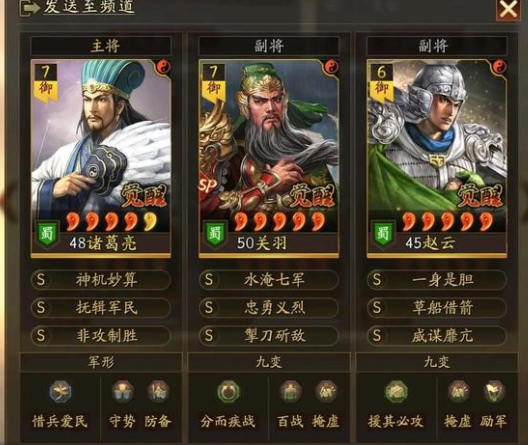Open the 九变 header under 关羽

coord(269,362)
